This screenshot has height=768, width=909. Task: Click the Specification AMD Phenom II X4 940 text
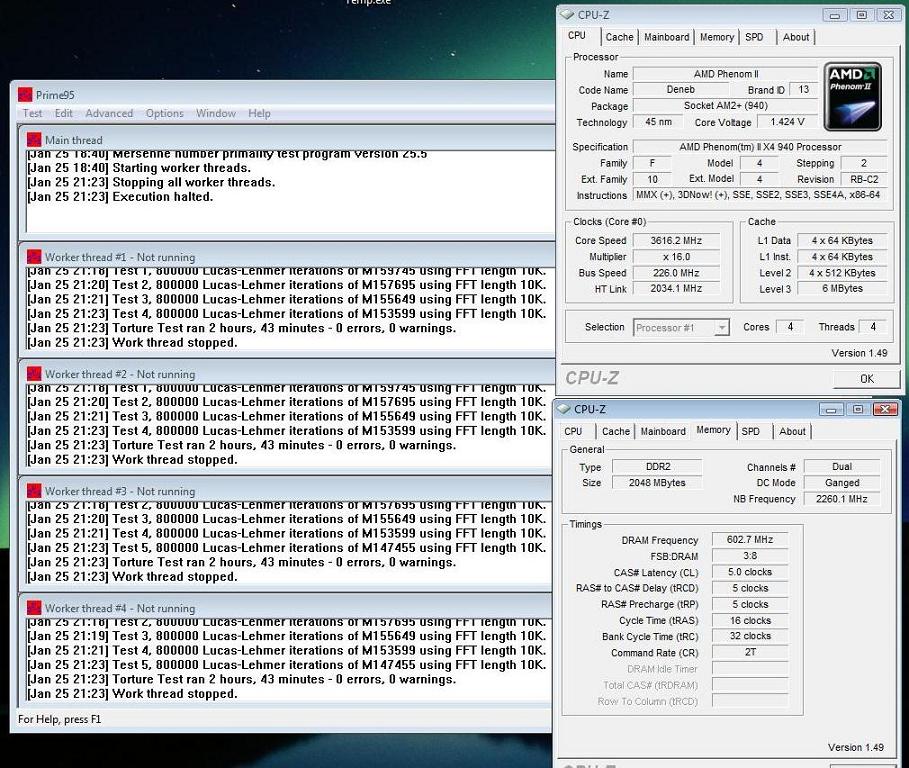pos(760,147)
